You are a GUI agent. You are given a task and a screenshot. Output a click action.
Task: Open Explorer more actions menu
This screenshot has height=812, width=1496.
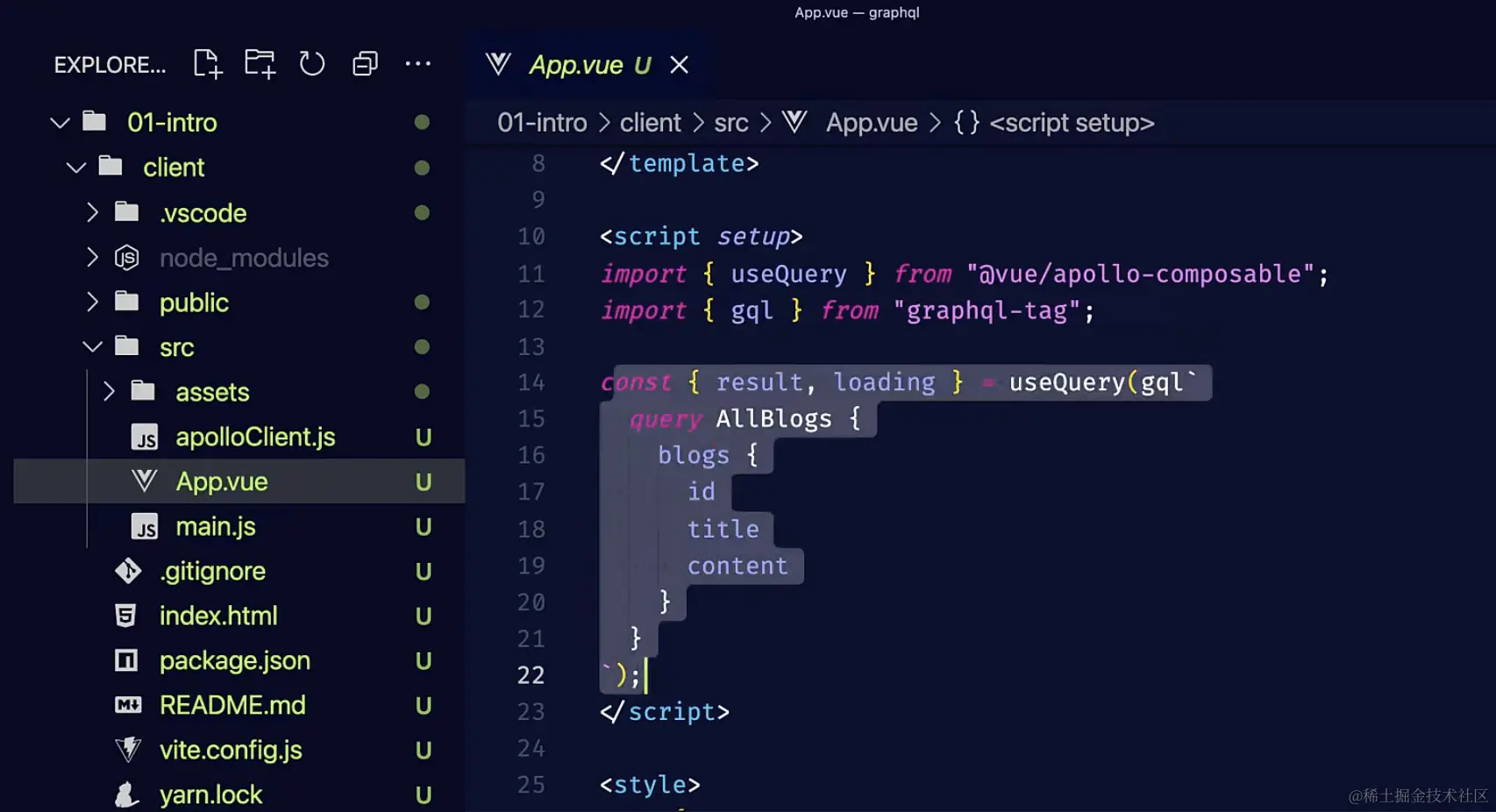(417, 64)
